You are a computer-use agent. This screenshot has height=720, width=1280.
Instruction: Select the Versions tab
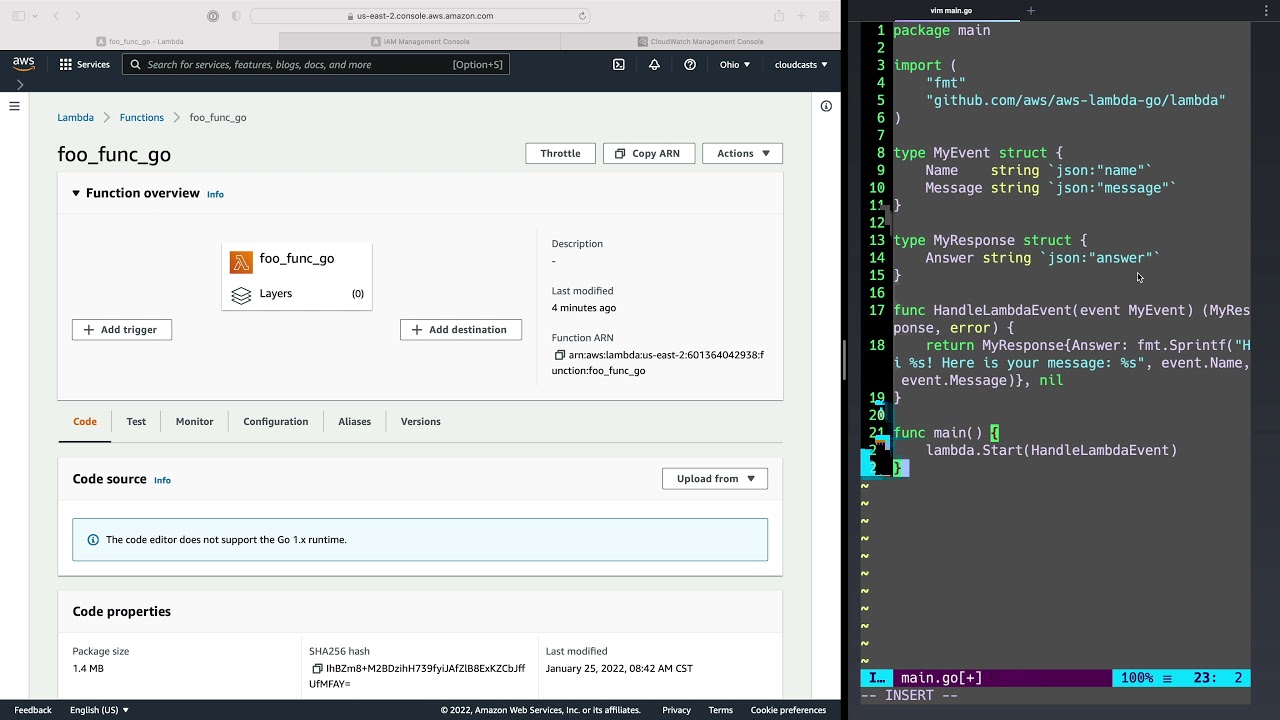click(x=420, y=422)
